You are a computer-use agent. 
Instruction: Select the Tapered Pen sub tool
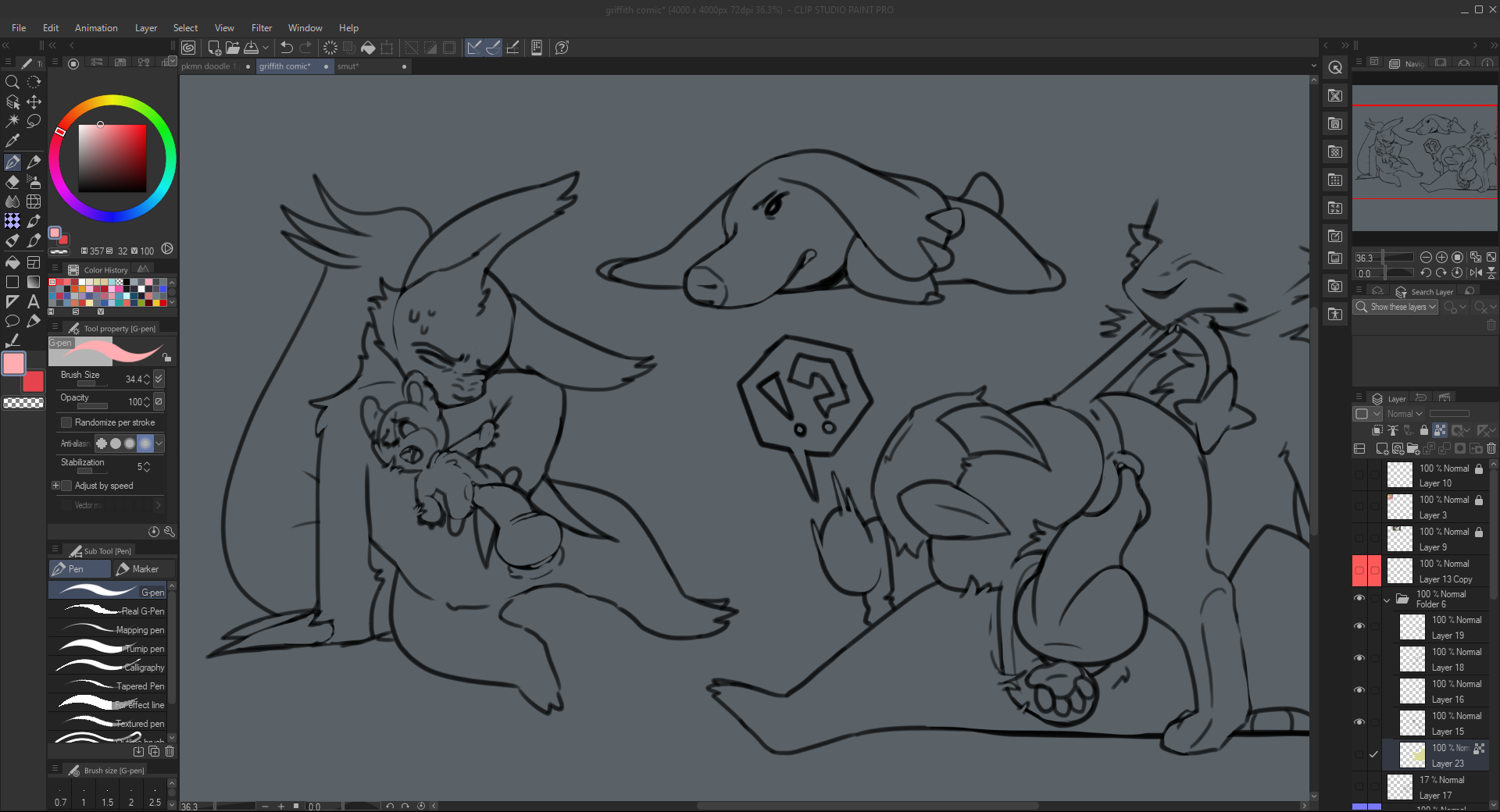click(x=108, y=686)
